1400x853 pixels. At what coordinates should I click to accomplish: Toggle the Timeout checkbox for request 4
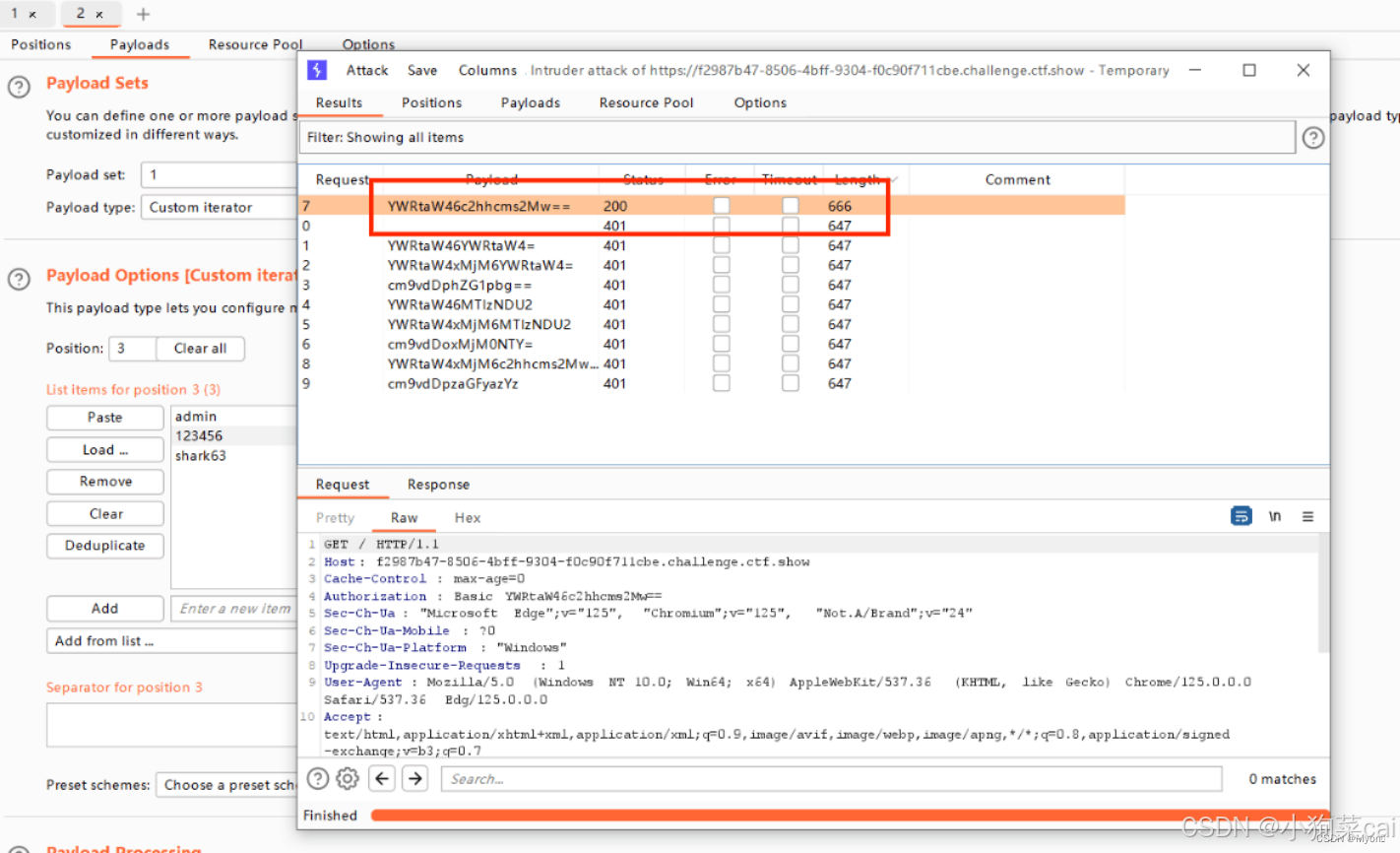(791, 304)
